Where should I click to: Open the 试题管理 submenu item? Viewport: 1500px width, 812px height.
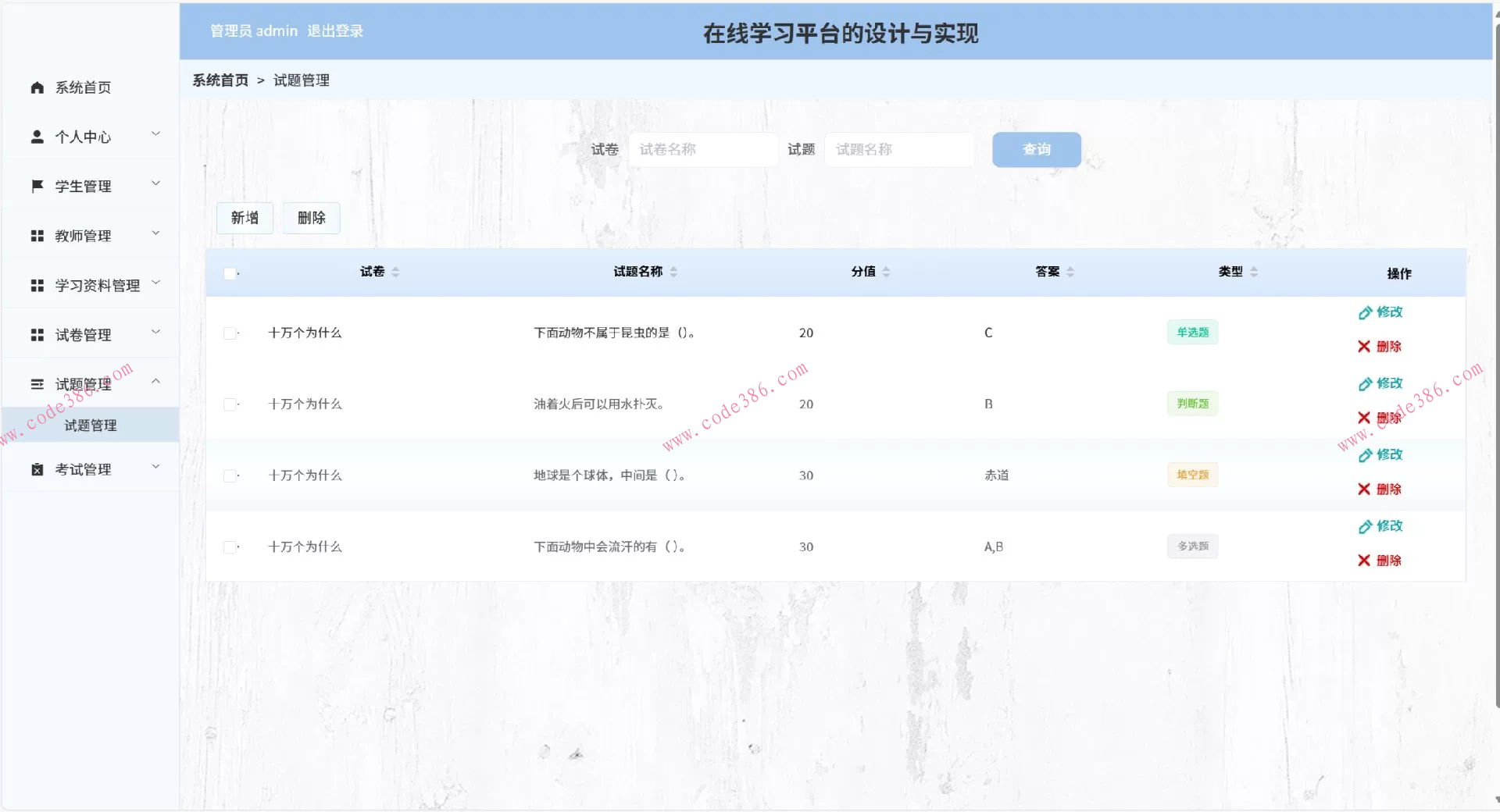[x=90, y=426]
